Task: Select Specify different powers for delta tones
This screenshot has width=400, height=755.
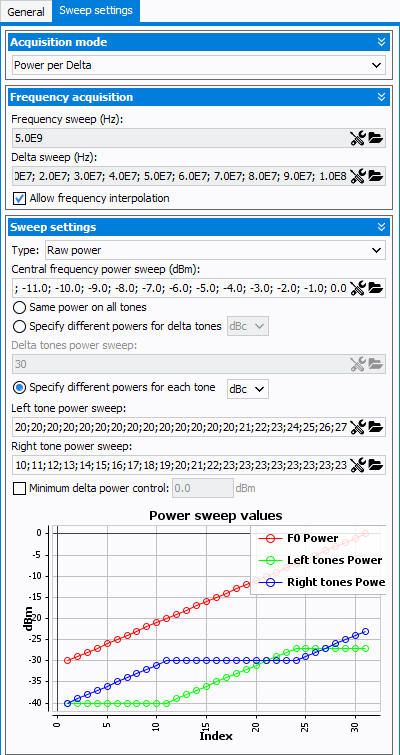Action: click(x=19, y=326)
